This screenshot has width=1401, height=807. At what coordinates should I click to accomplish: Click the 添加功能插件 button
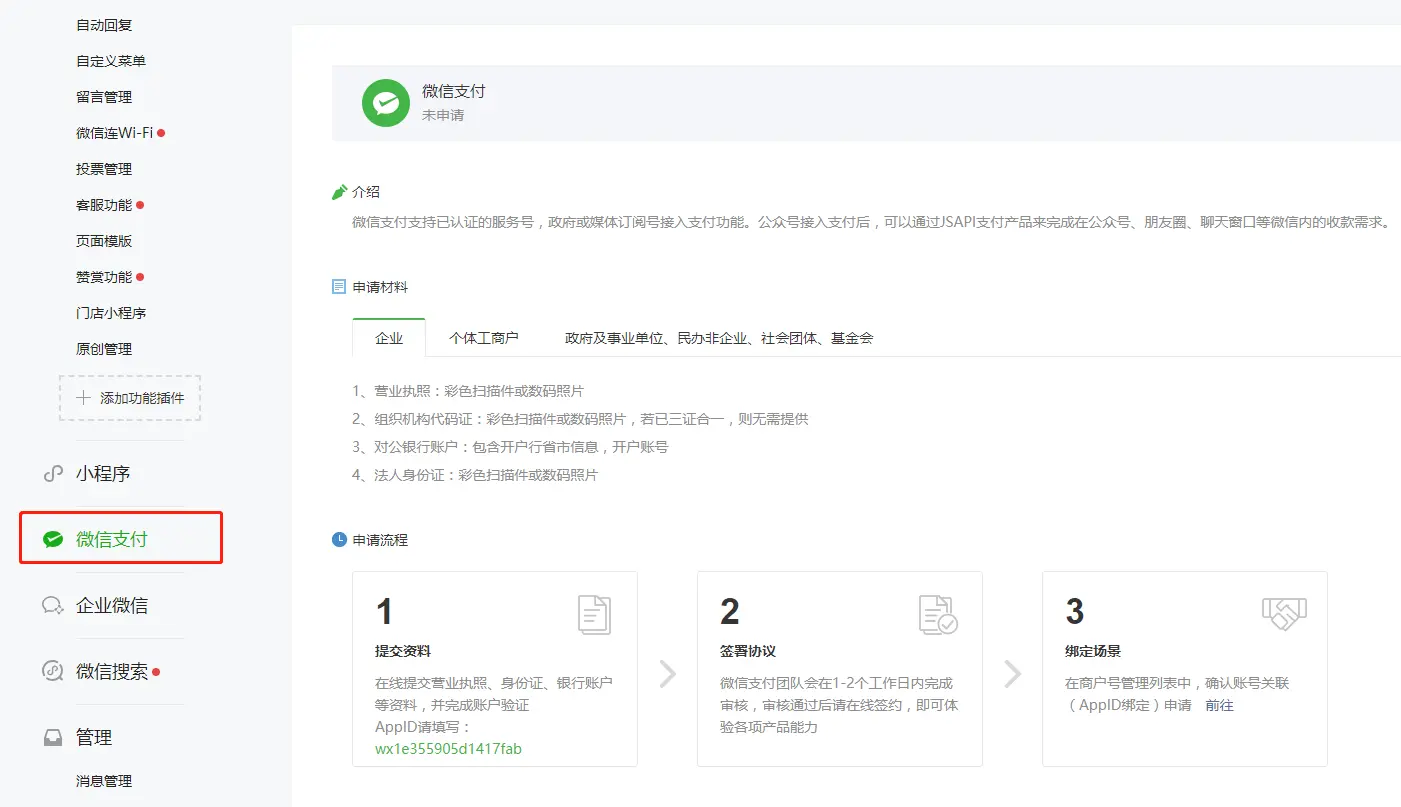click(x=130, y=397)
